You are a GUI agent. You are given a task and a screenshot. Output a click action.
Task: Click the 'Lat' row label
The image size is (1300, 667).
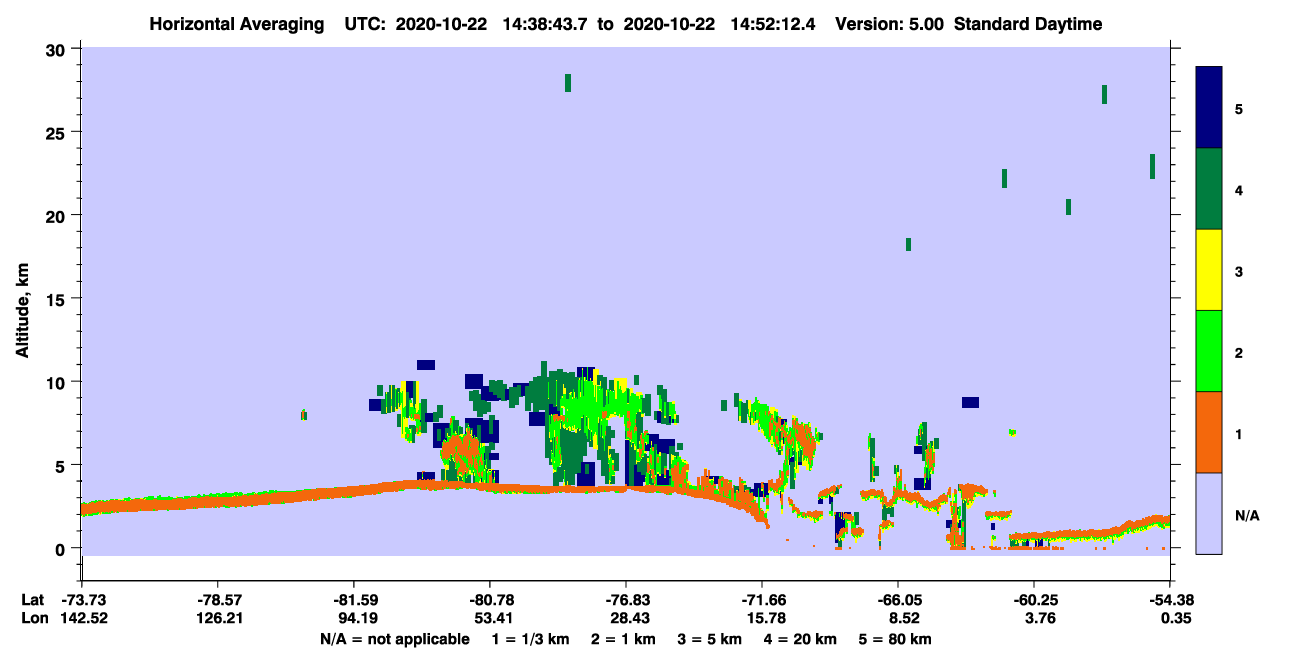point(33,600)
